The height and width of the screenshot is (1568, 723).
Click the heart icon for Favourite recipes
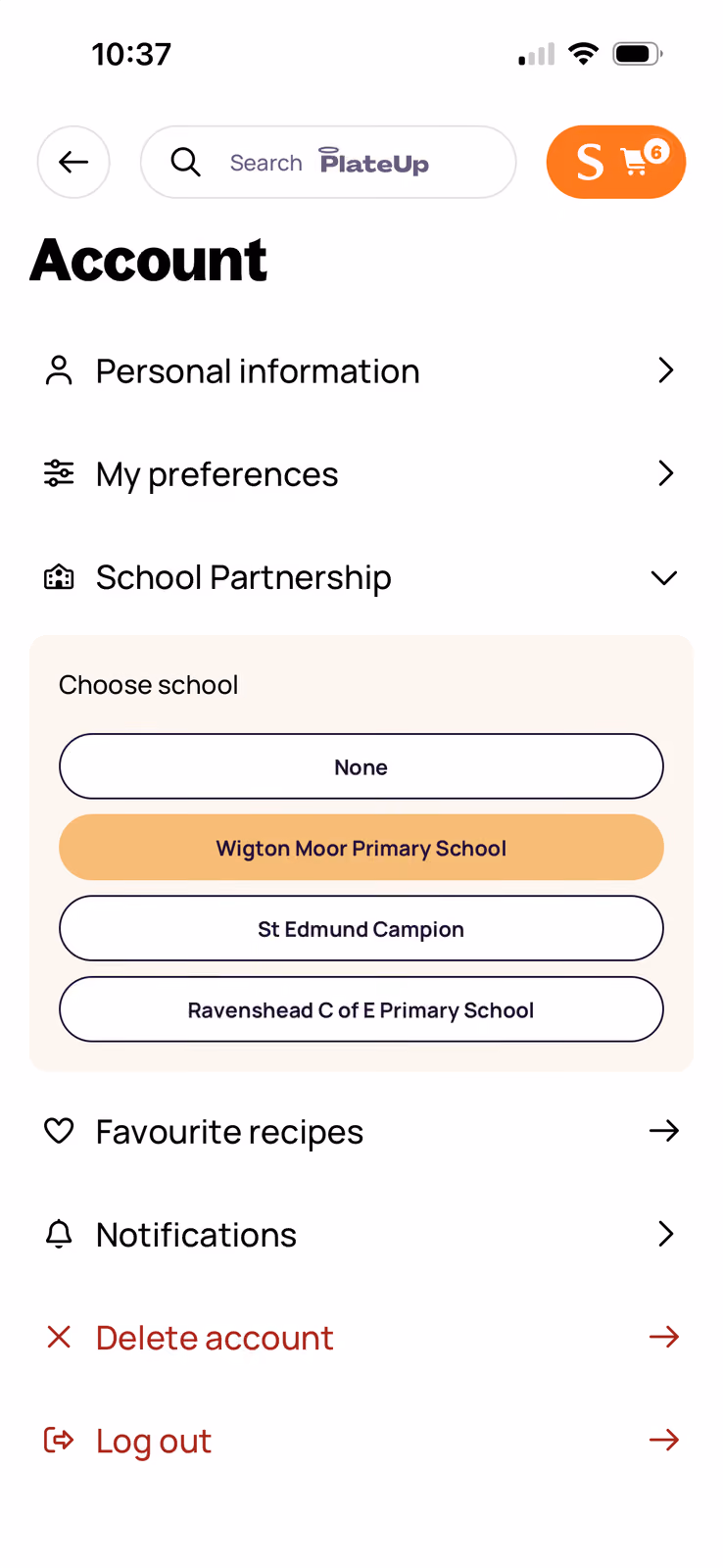59,1131
